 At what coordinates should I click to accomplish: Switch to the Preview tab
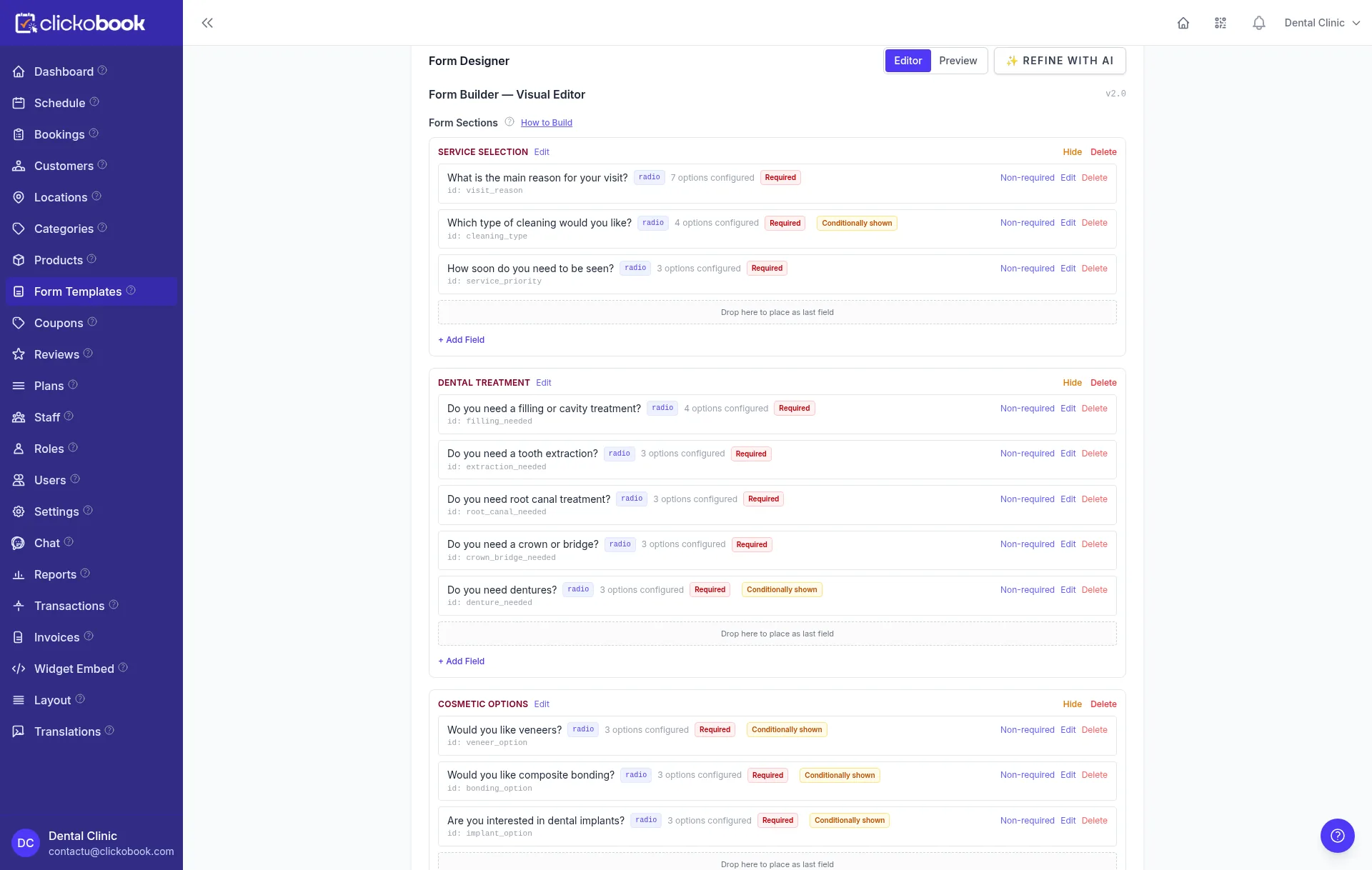point(958,61)
